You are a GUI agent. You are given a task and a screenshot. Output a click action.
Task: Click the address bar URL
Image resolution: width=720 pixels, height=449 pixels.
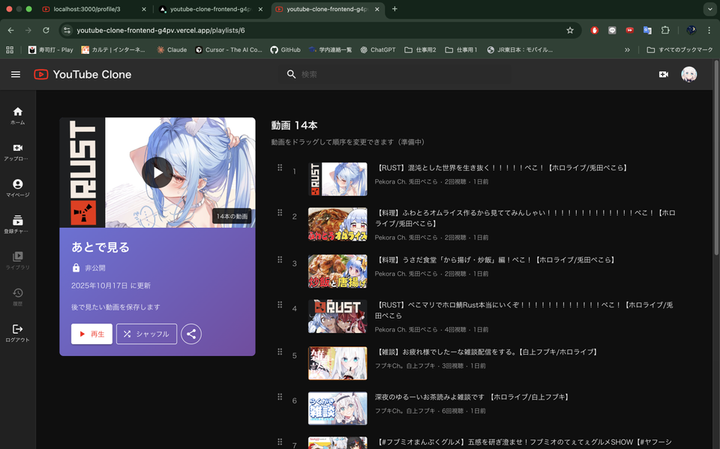coord(161,30)
